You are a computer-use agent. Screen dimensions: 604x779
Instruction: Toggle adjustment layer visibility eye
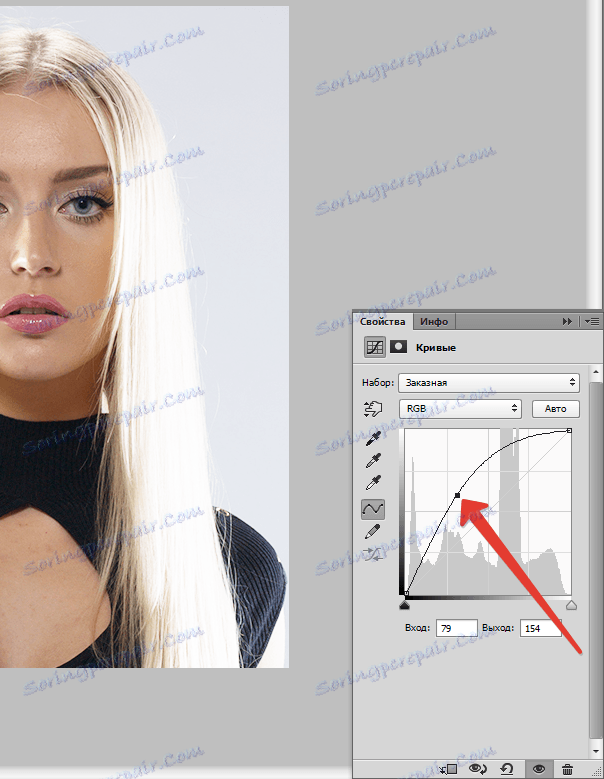pos(538,769)
